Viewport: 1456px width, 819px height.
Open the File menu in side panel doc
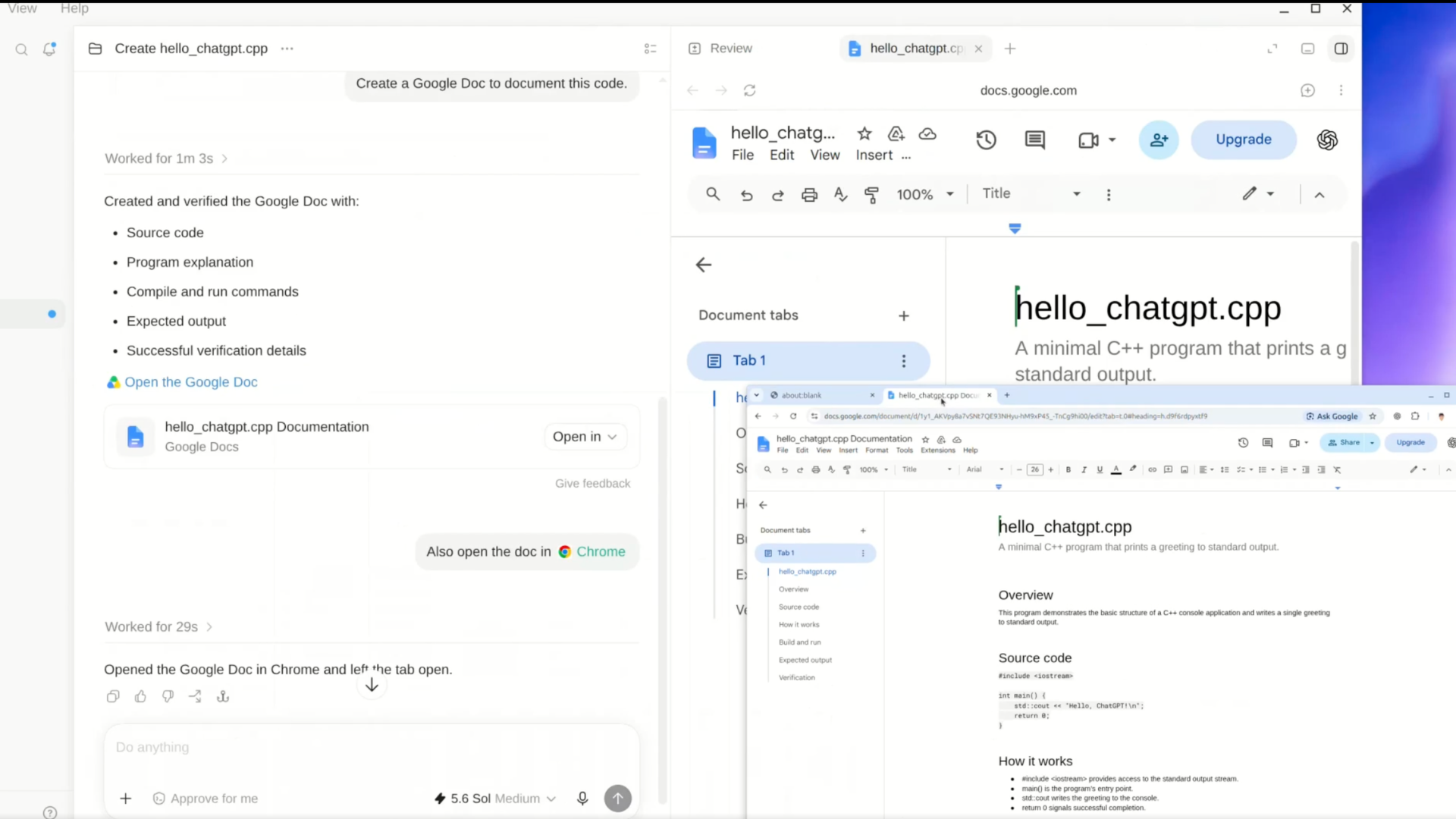click(742, 155)
